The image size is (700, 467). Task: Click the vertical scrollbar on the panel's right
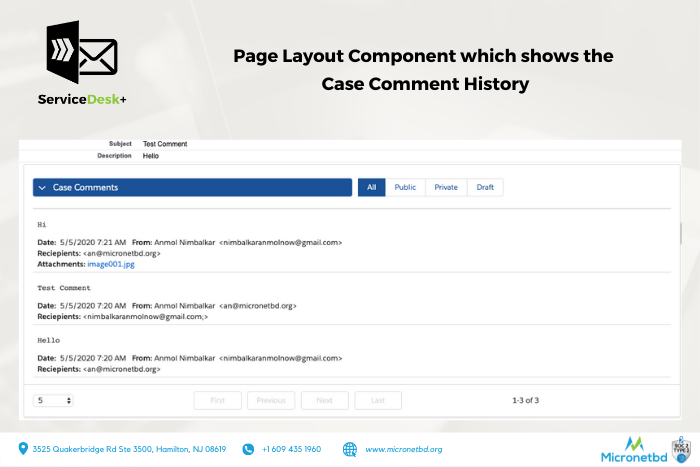pos(680,234)
